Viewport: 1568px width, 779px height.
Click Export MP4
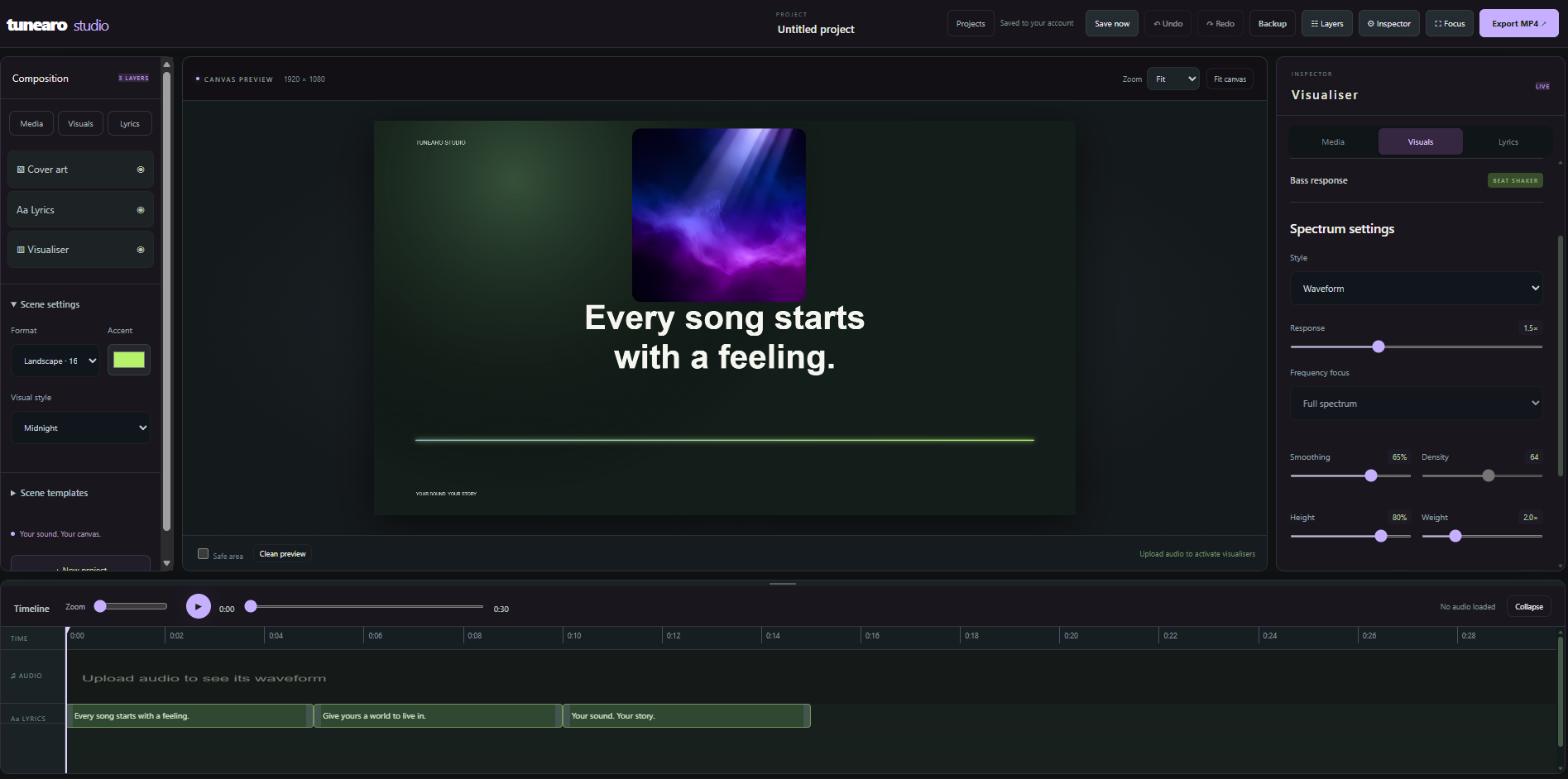(x=1519, y=23)
